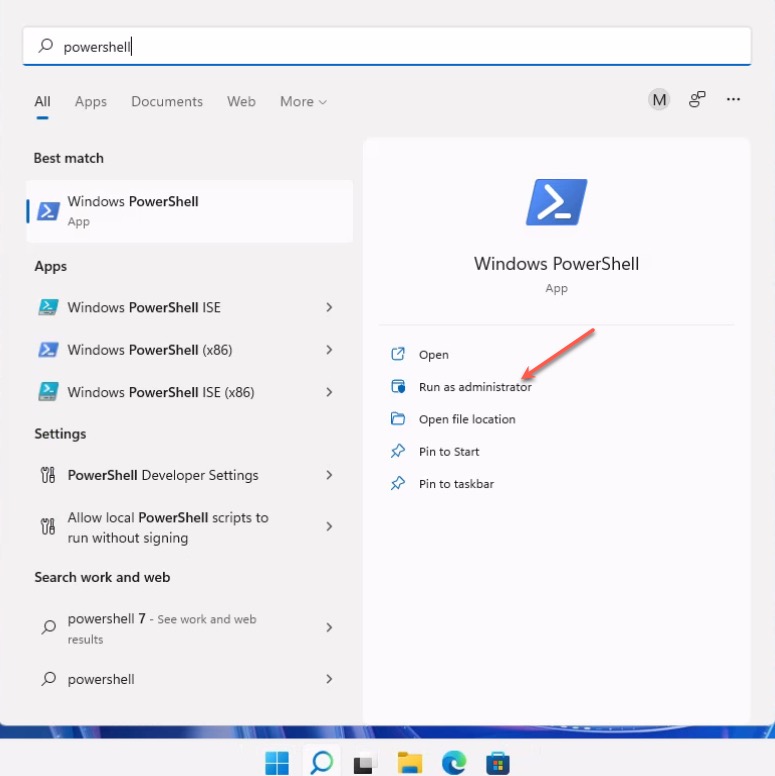The height and width of the screenshot is (776, 775).
Task: Click the Run as administrator shield icon
Action: click(x=398, y=386)
